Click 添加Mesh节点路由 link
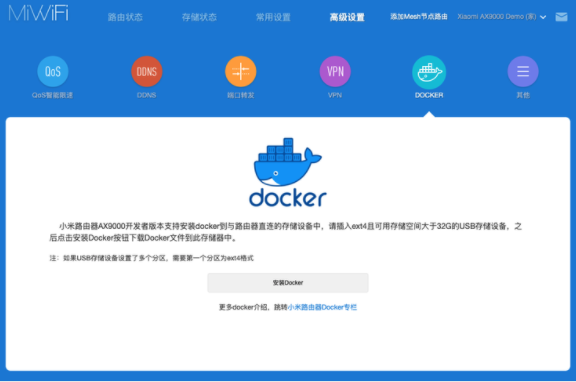The image size is (576, 382). click(x=419, y=17)
